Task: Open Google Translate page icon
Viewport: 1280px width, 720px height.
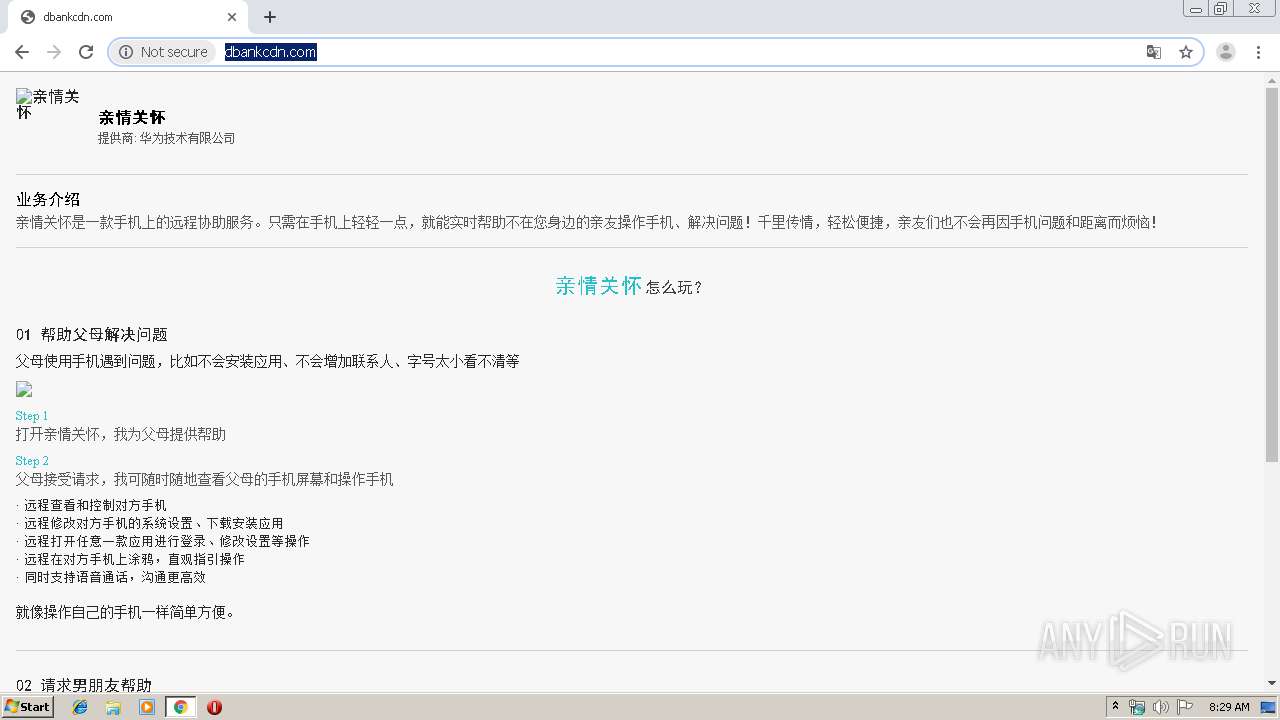Action: [1154, 52]
